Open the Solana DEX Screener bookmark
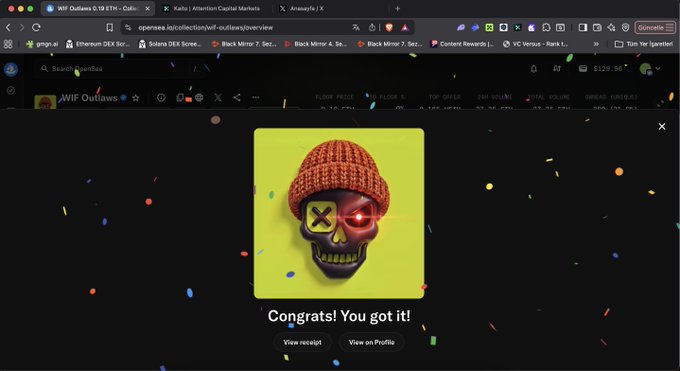 [170, 44]
